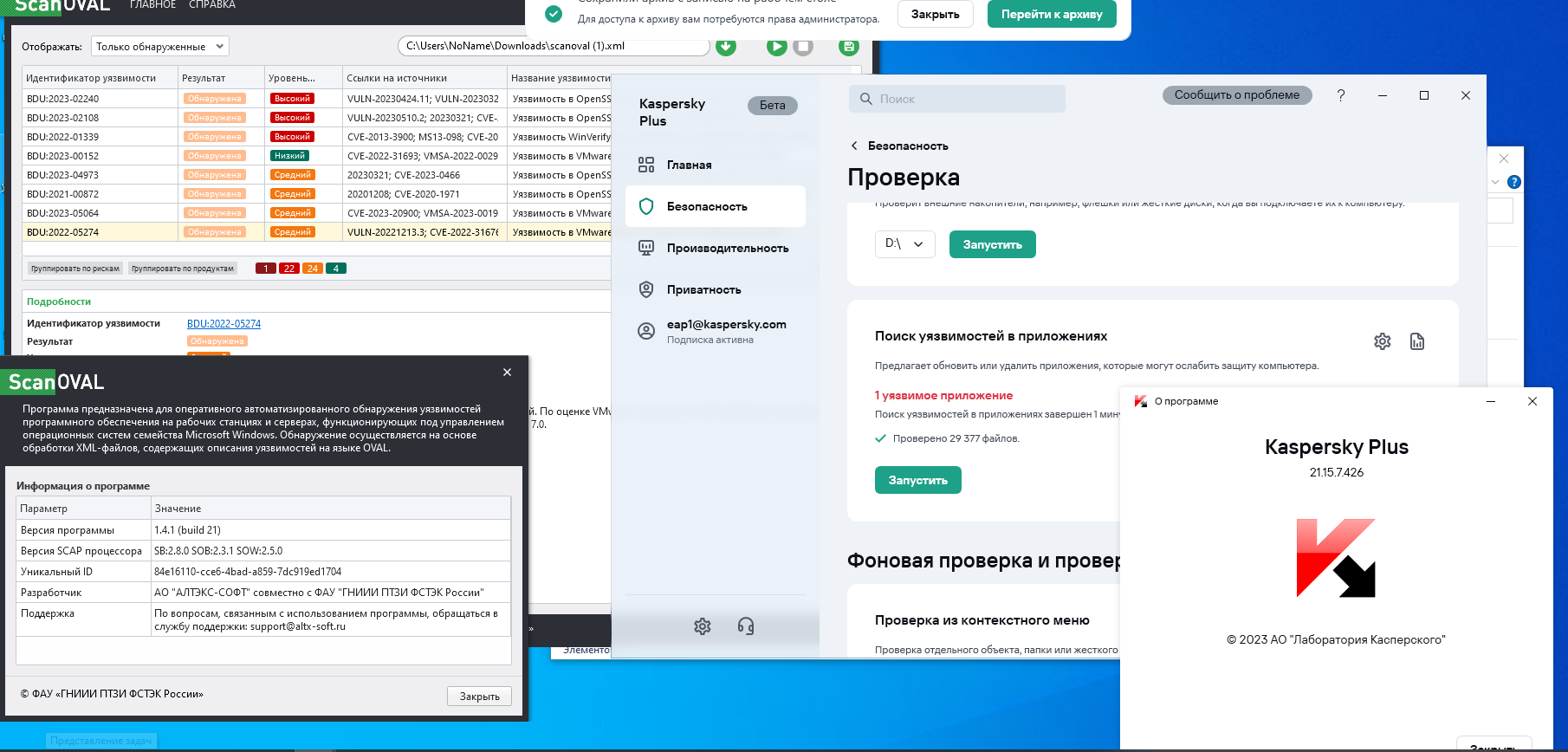Click the green download arrow icon in ScanOVAL
Viewport: 1568px width, 752px height.
(726, 47)
